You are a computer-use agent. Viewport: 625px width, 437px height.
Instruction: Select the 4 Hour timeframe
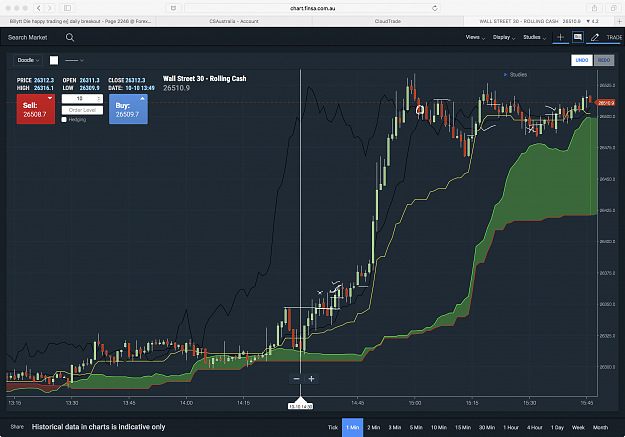coord(535,427)
